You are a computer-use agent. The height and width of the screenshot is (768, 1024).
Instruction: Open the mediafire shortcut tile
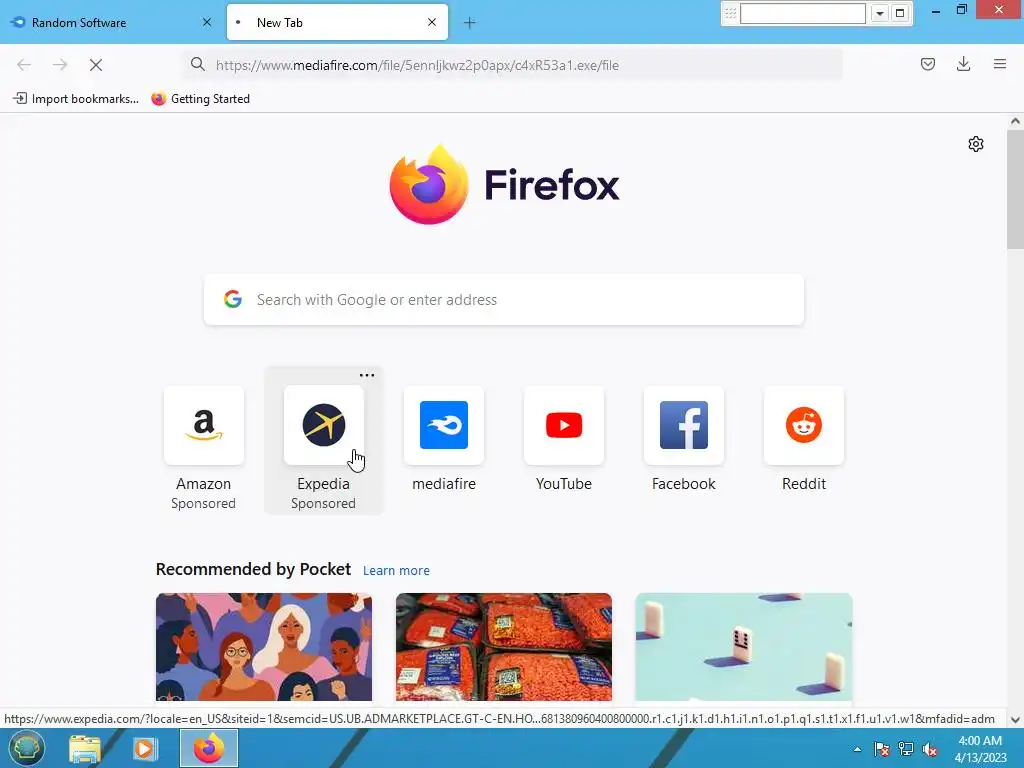[444, 425]
